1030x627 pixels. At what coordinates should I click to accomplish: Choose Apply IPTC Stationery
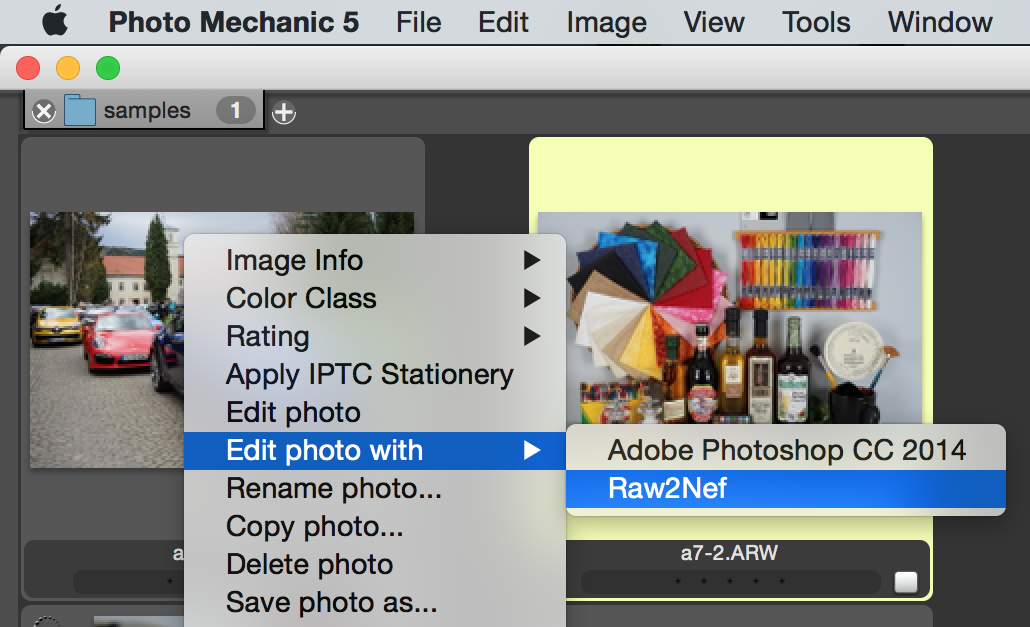coord(374,375)
